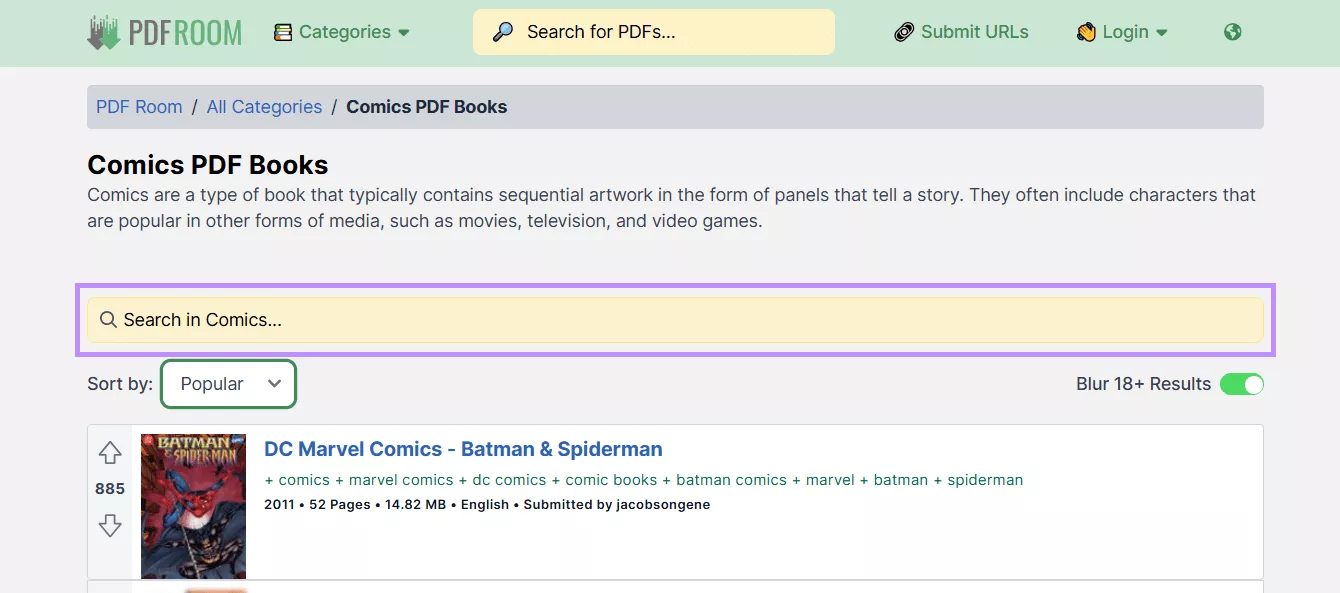Upvote the Batman & Spiderman comic
The image size is (1340, 593).
pyautogui.click(x=110, y=452)
